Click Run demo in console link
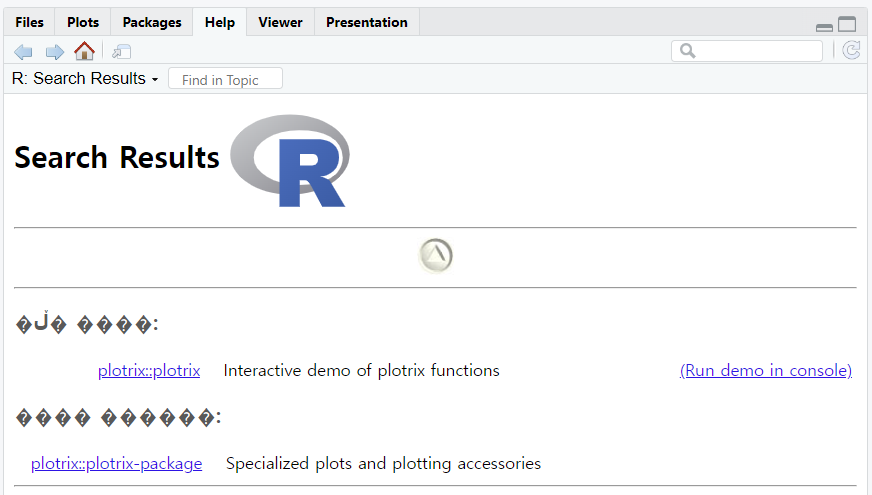The height and width of the screenshot is (495, 872). (766, 370)
